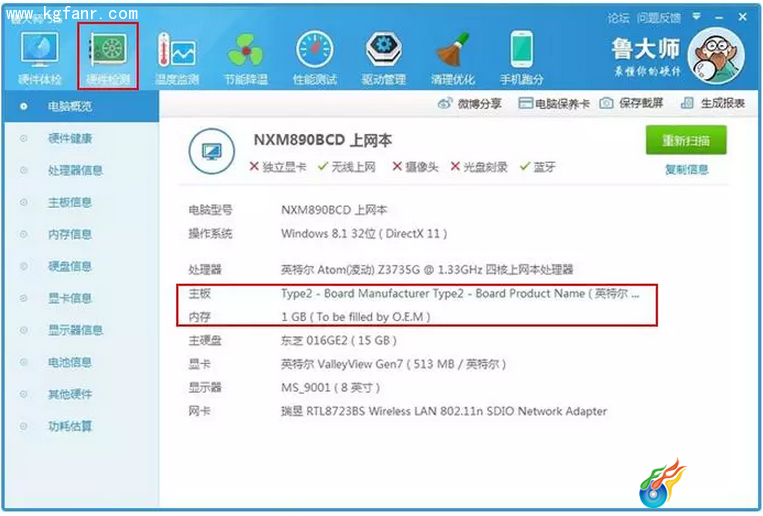763x516 pixels.
Task: Click the RTL8723BS network adapter value
Action: pos(444,411)
